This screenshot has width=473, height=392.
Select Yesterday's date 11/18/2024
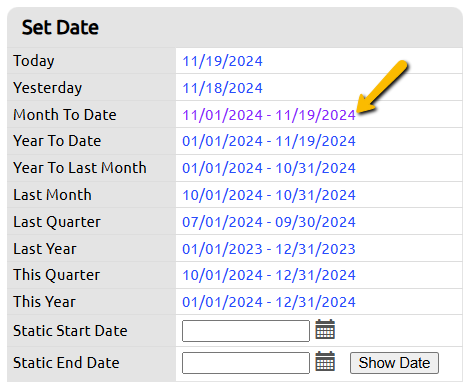click(222, 88)
